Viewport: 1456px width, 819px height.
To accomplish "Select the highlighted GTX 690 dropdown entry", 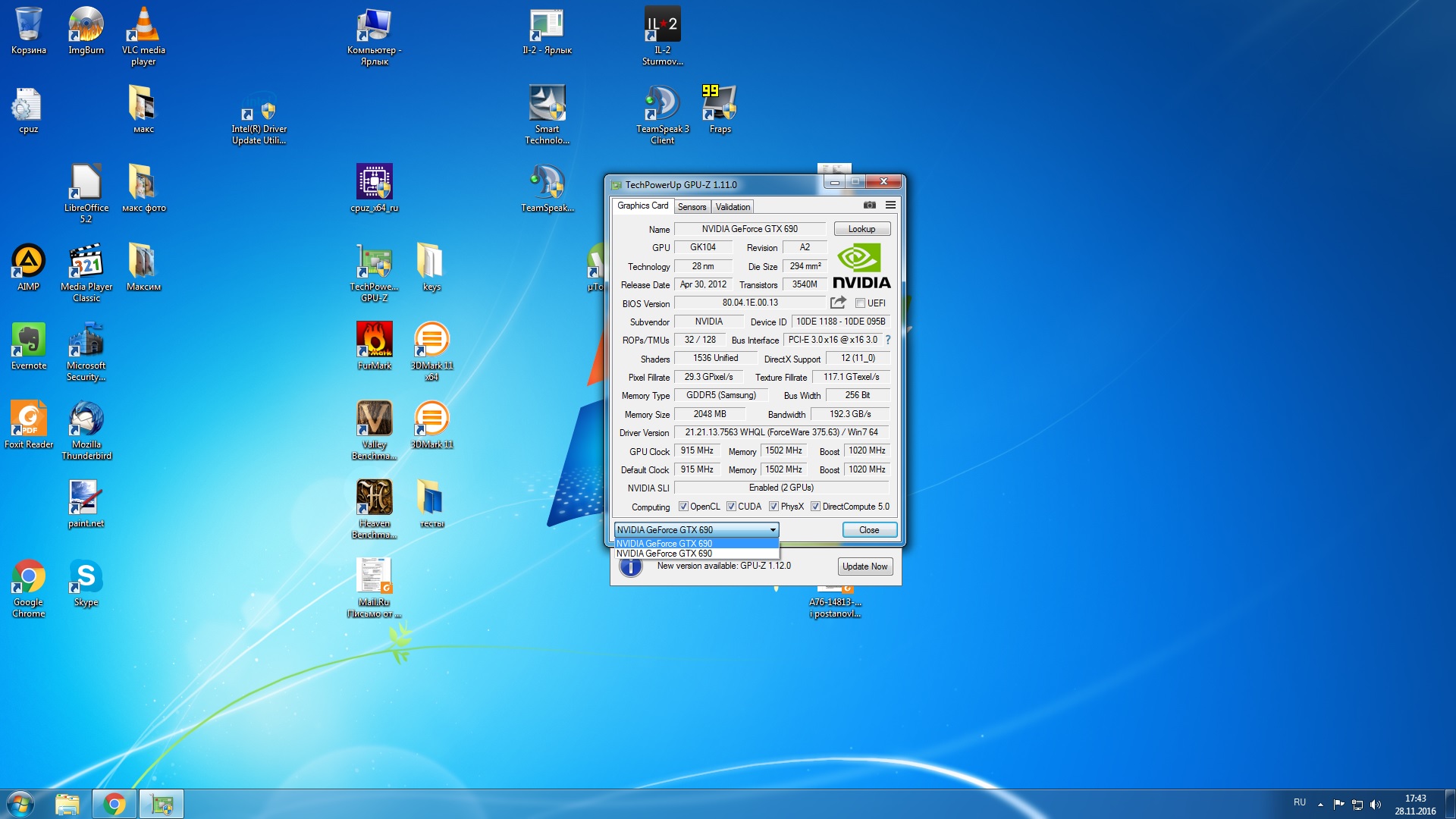I will [696, 544].
